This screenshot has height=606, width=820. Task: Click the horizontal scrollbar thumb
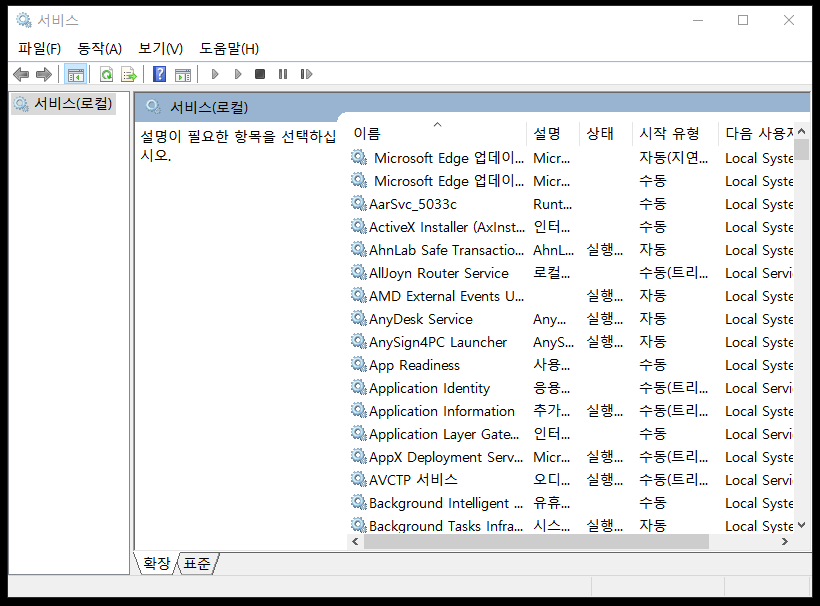tap(537, 542)
